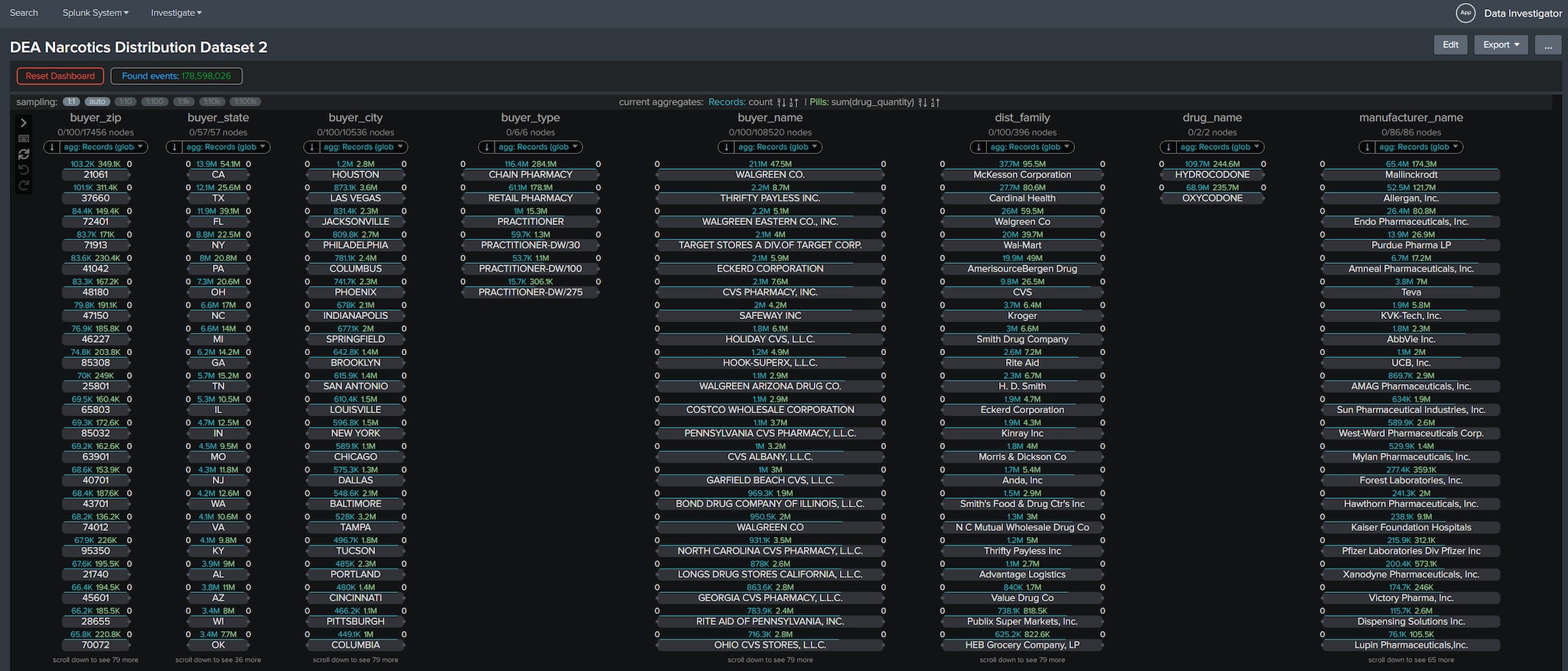Screen dimensions: 1568x671
Task: Click Data Investigator app label
Action: click(x=1523, y=13)
